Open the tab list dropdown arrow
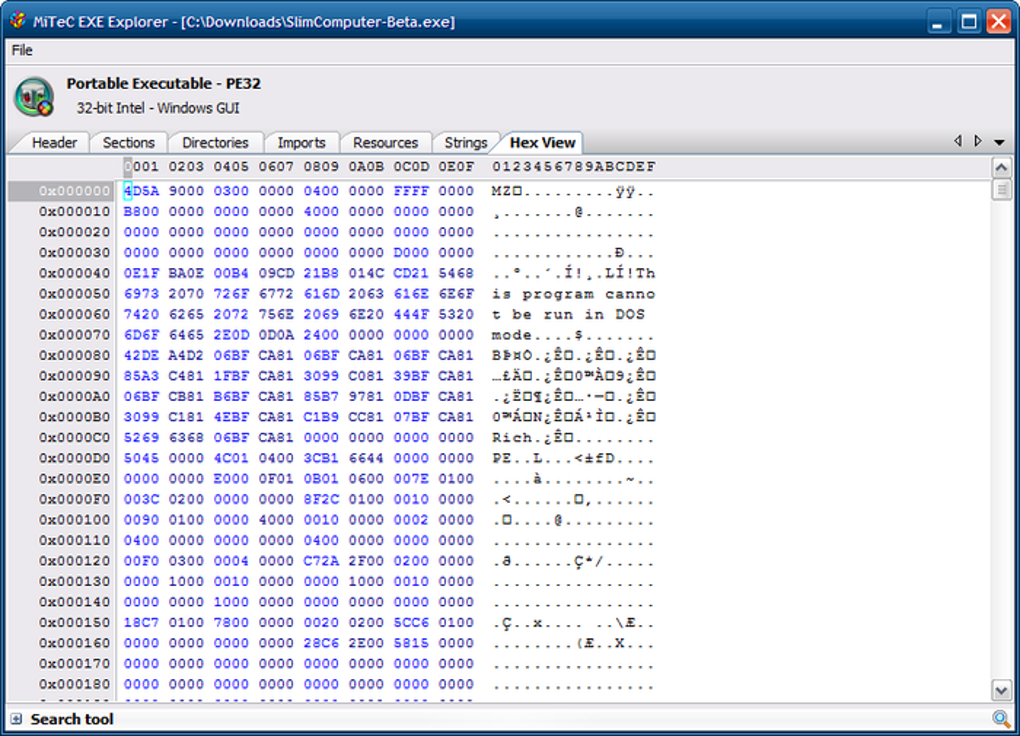 1000,142
